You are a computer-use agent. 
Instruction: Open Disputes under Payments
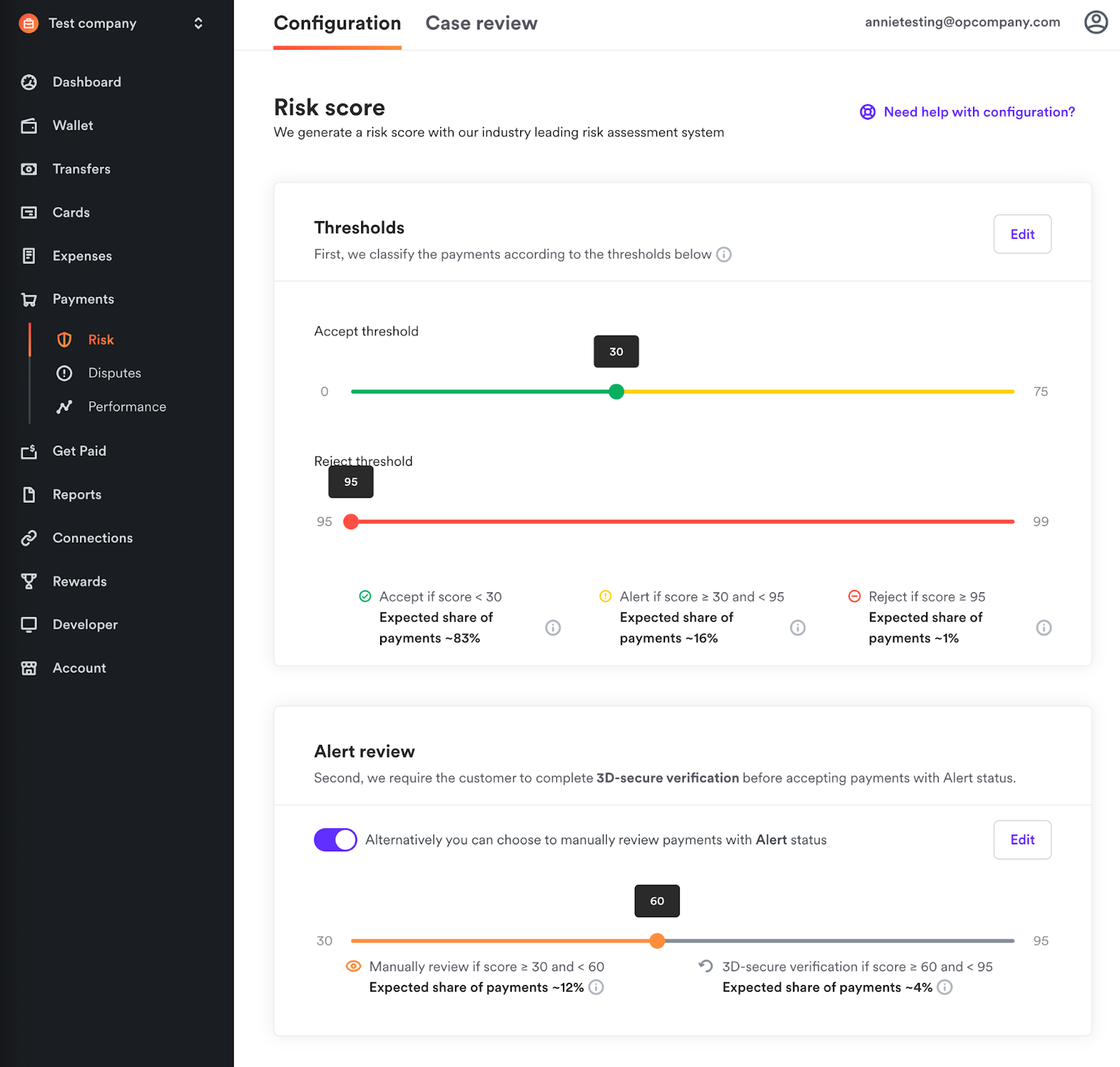tap(114, 373)
